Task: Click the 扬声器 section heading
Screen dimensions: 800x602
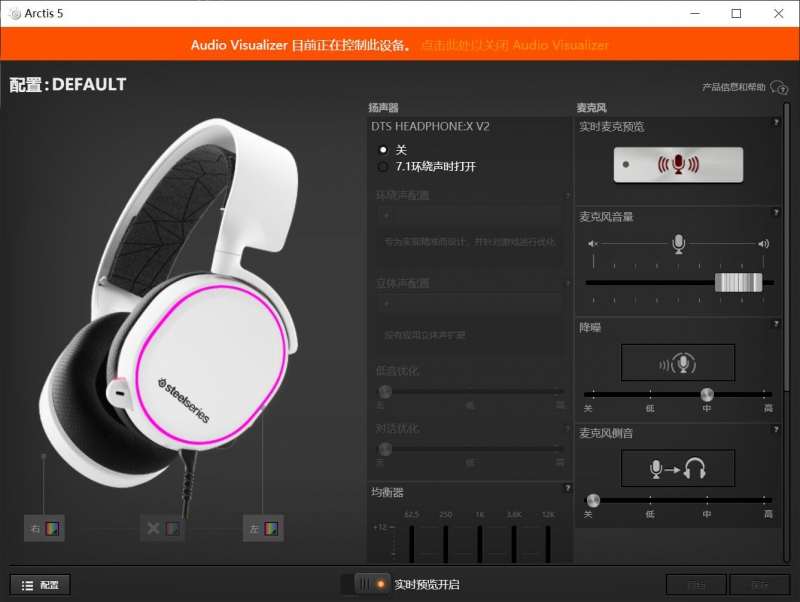Action: tap(383, 108)
